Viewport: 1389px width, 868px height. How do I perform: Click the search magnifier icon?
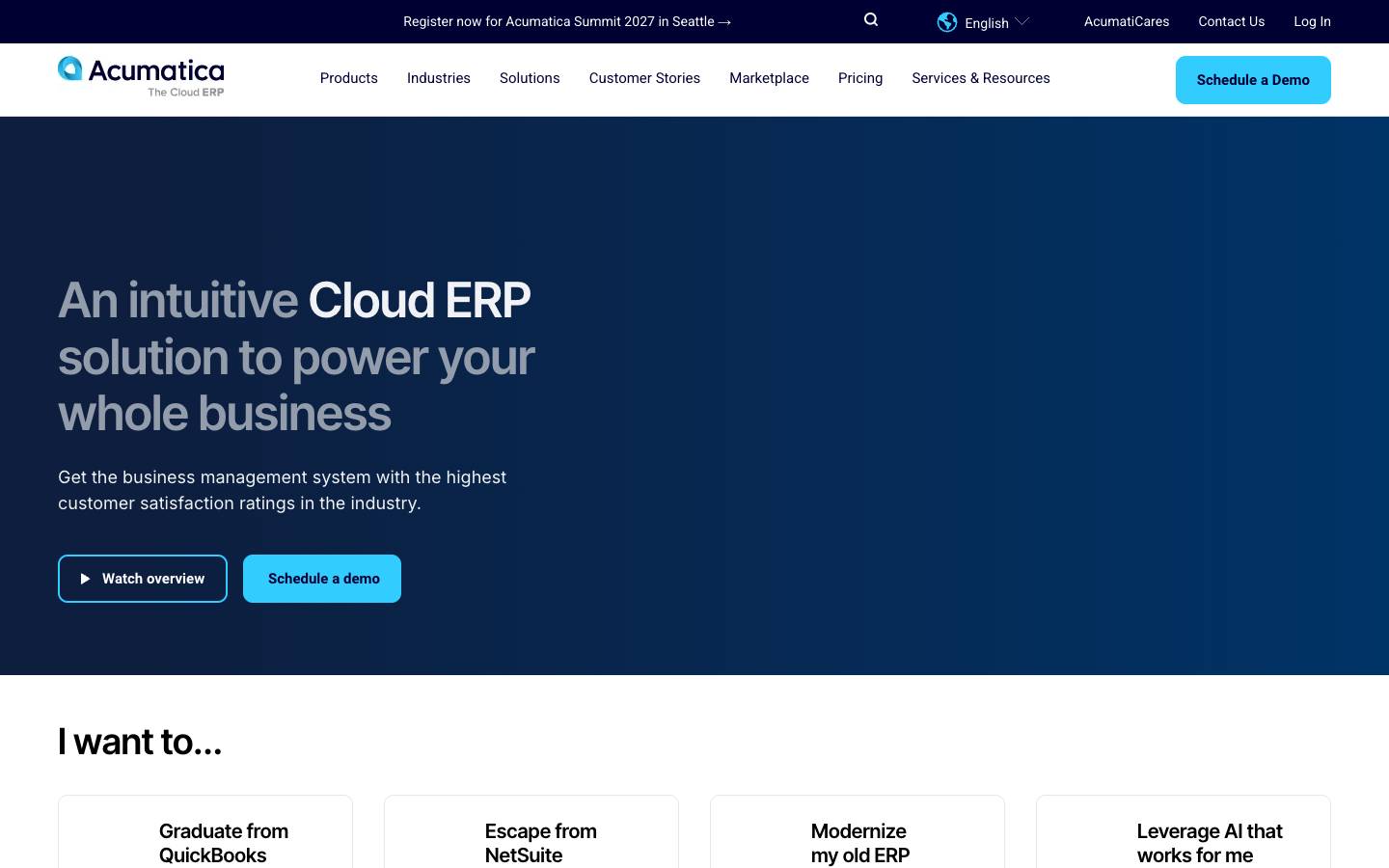pyautogui.click(x=871, y=20)
